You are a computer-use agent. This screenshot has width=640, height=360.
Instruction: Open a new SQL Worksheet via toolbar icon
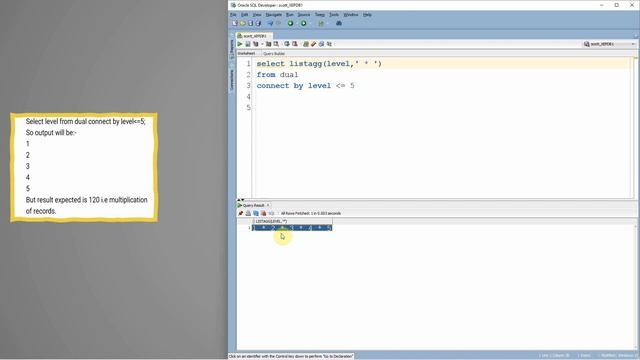[321, 23]
